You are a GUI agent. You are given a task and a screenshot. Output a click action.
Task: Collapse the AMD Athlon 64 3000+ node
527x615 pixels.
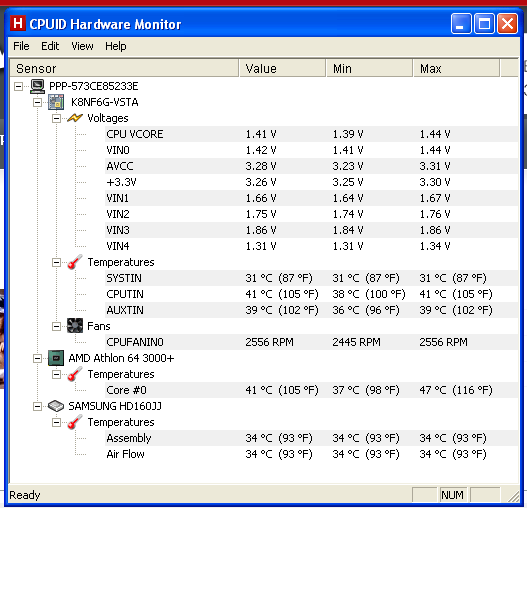point(38,358)
